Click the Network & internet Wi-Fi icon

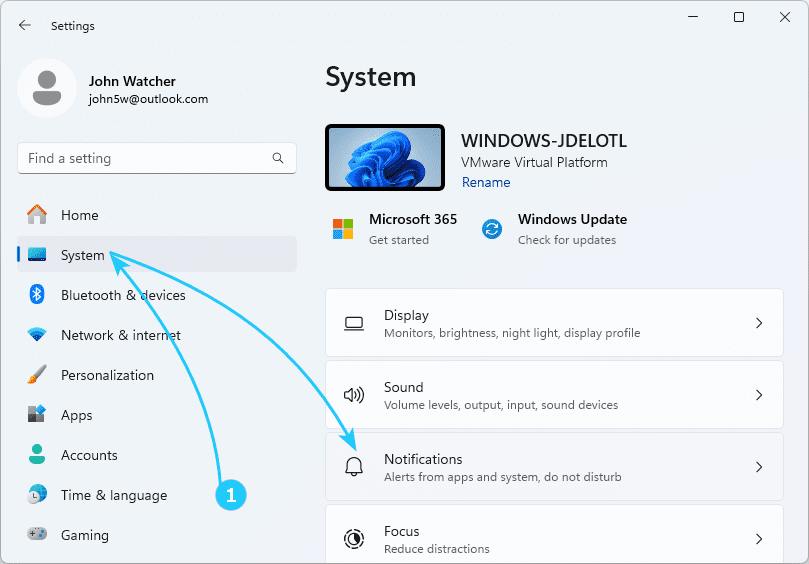(x=37, y=335)
